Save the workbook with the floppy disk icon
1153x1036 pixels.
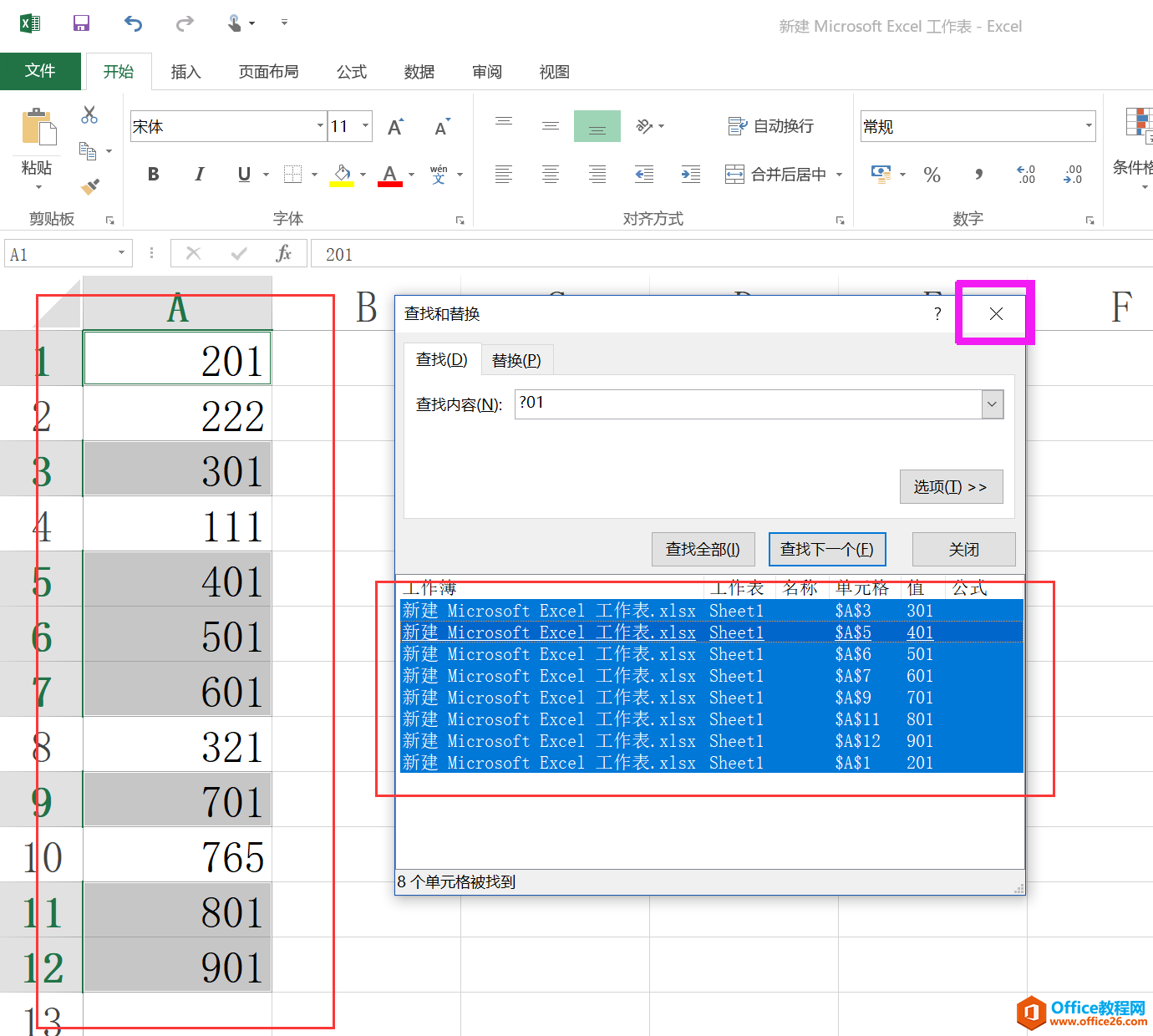click(81, 23)
